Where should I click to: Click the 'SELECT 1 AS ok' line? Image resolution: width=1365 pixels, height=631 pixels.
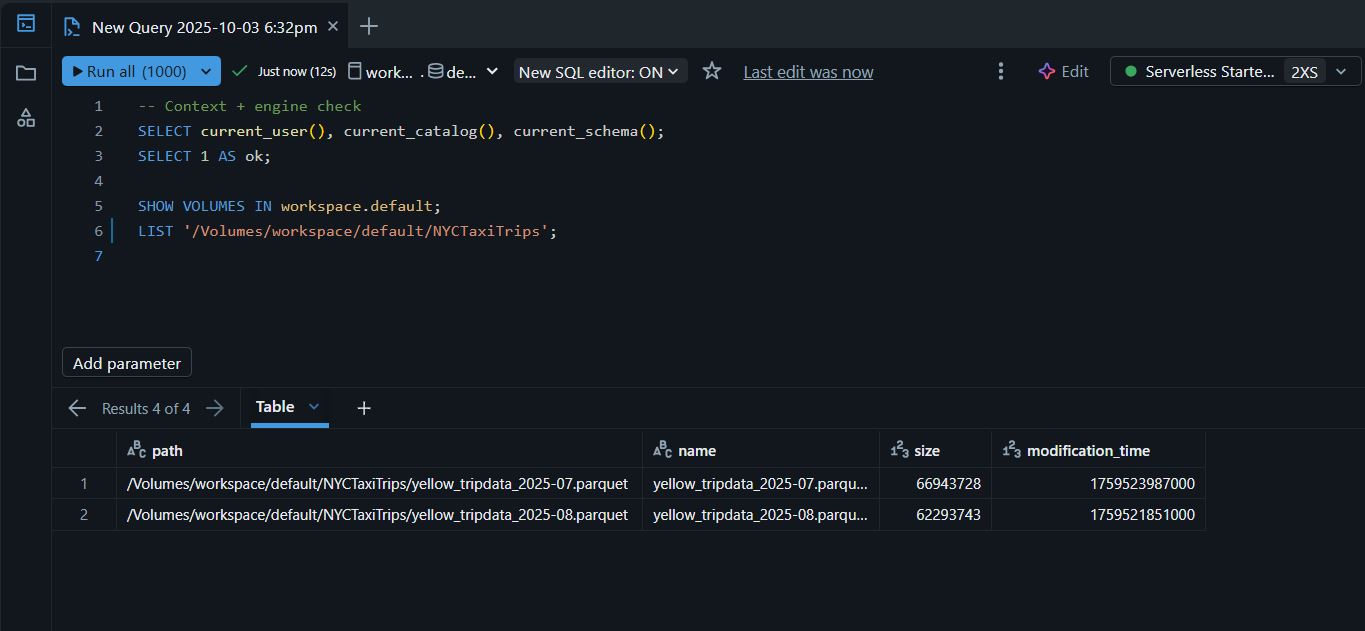(204, 156)
